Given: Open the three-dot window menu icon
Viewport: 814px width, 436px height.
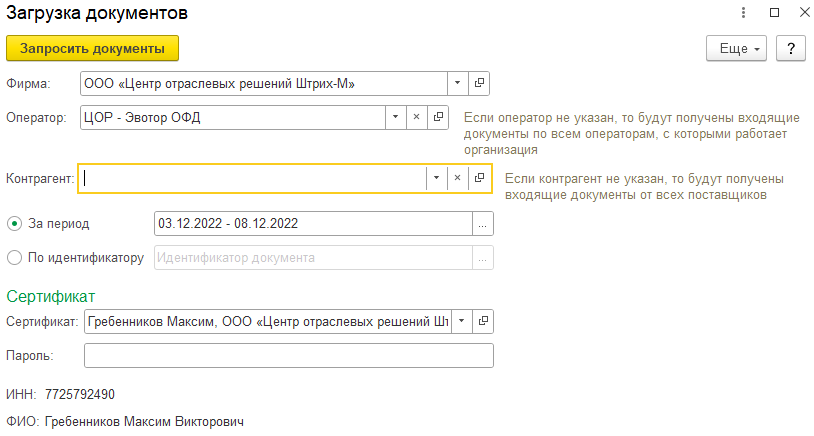Looking at the screenshot, I should 744,13.
